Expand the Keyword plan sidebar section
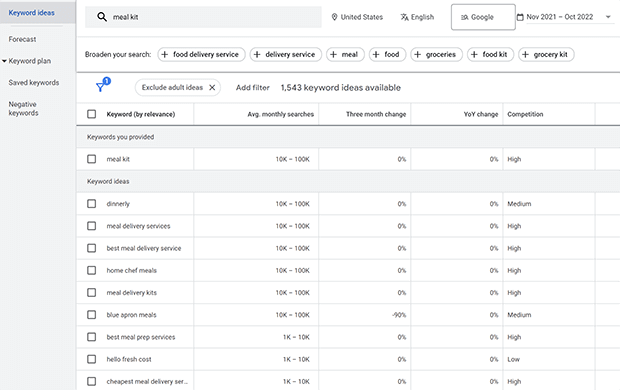The image size is (620, 390). [26, 61]
